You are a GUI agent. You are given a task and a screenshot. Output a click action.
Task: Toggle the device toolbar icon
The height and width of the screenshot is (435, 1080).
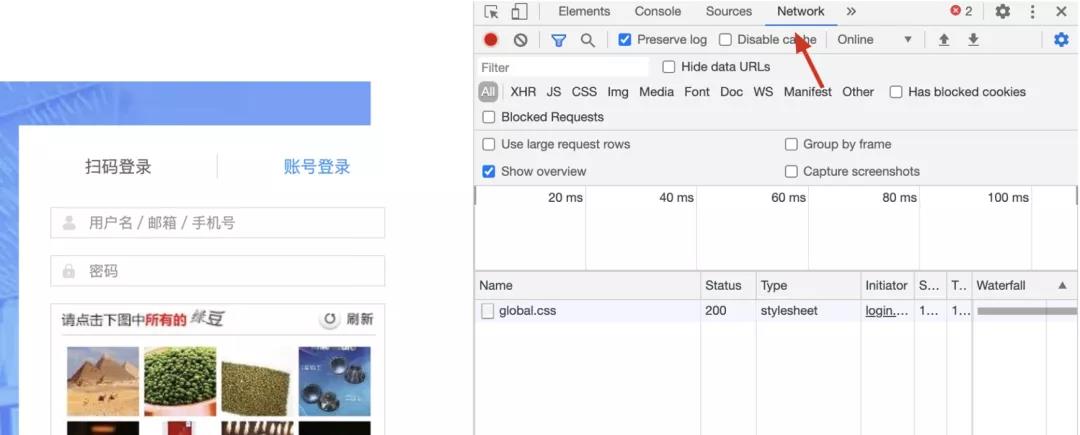[519, 12]
